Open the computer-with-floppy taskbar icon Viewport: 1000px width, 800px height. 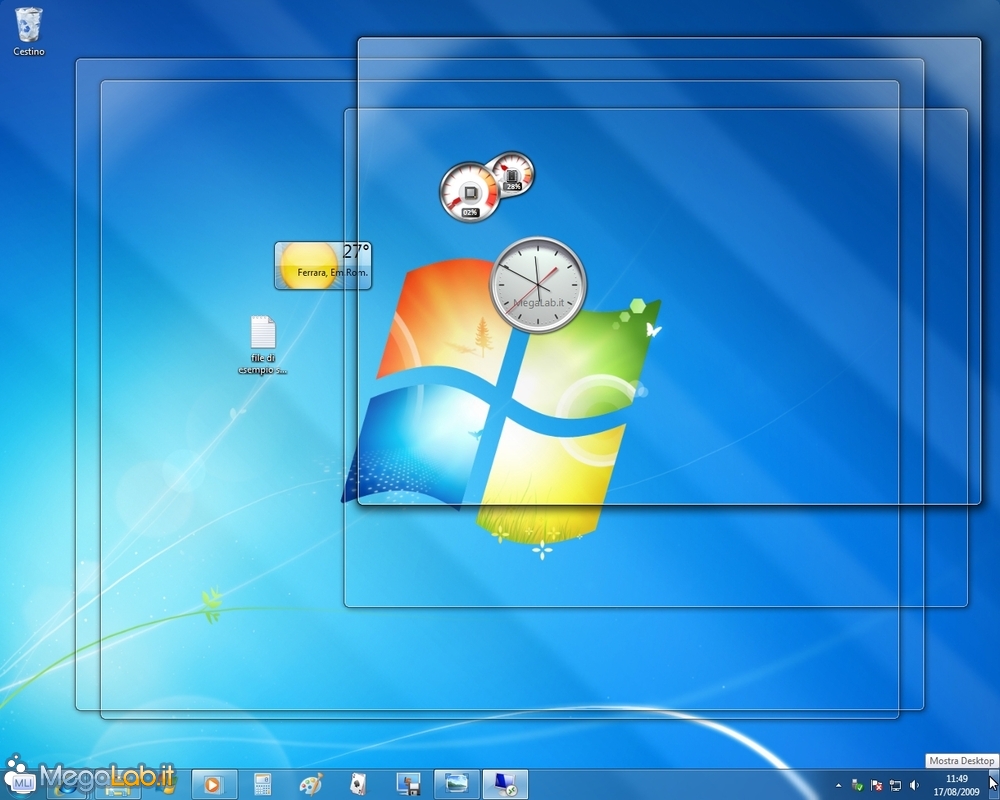tap(408, 784)
